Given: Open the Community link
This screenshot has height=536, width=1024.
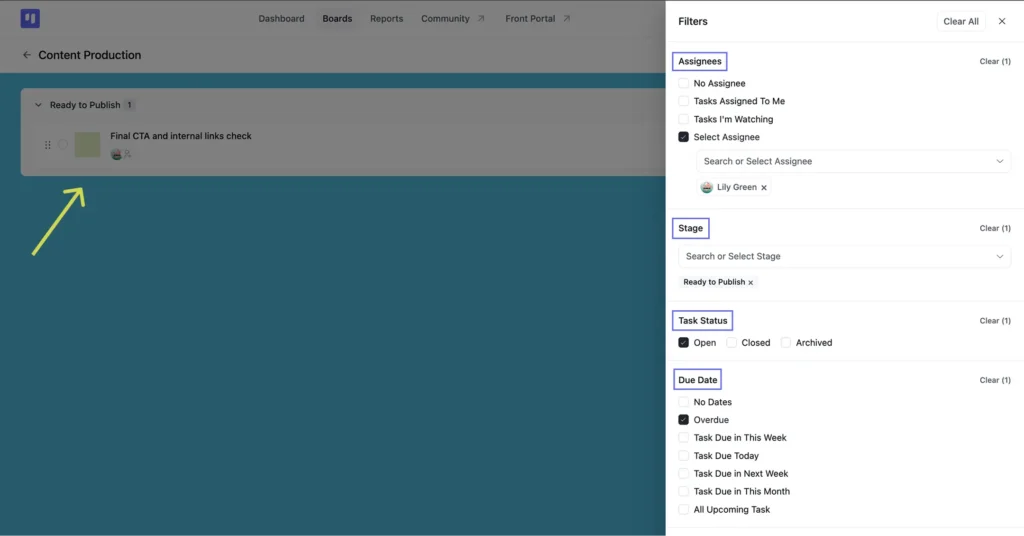Looking at the screenshot, I should tap(445, 18).
